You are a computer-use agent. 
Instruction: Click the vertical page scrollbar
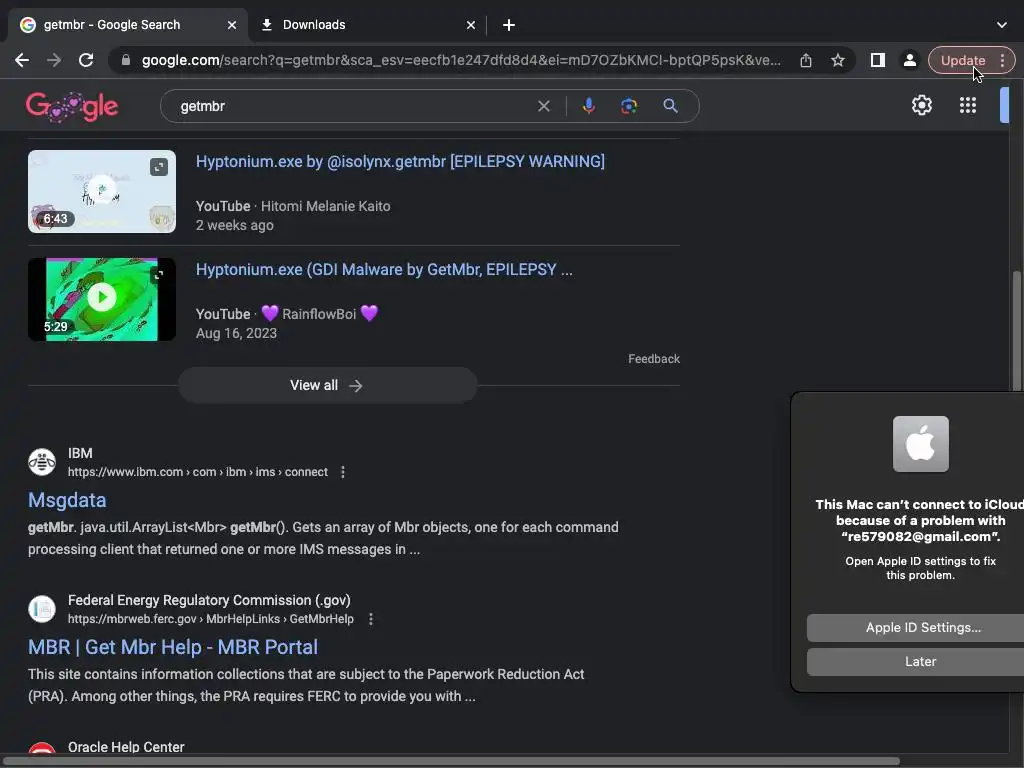(x=1016, y=330)
